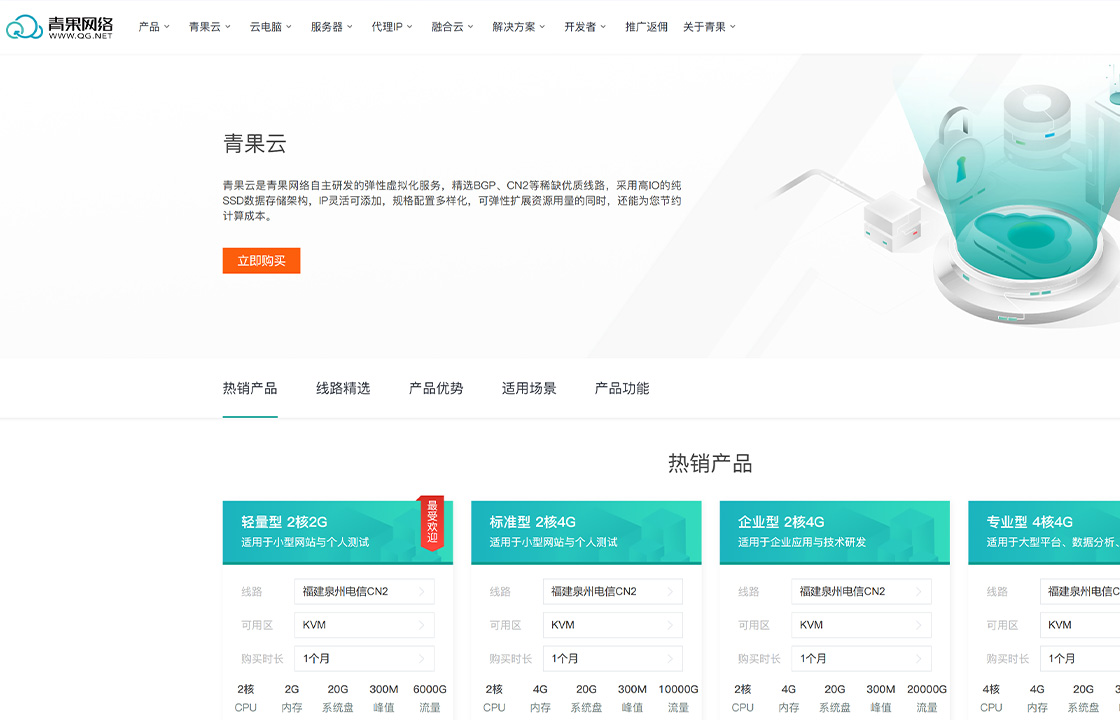Open the 产品功能 tab

pos(621,389)
